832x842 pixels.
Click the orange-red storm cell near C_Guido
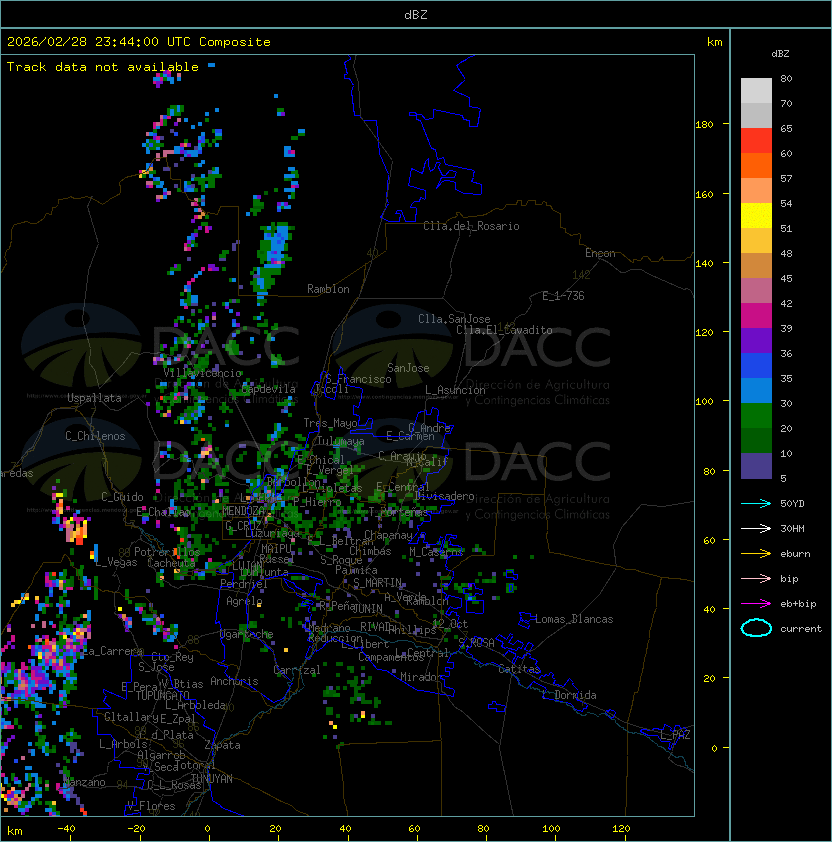click(76, 529)
